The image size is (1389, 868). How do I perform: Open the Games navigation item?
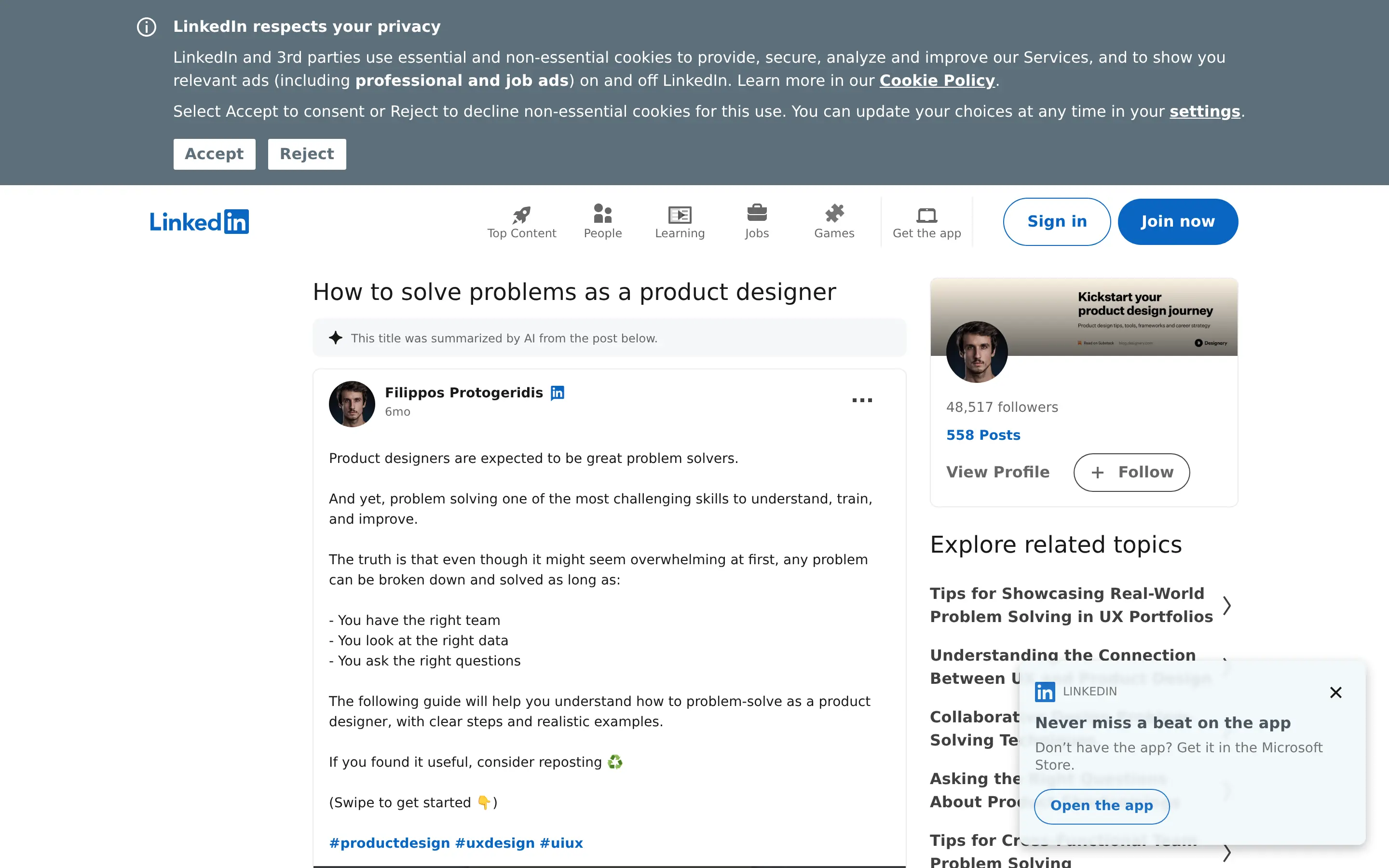(x=834, y=214)
